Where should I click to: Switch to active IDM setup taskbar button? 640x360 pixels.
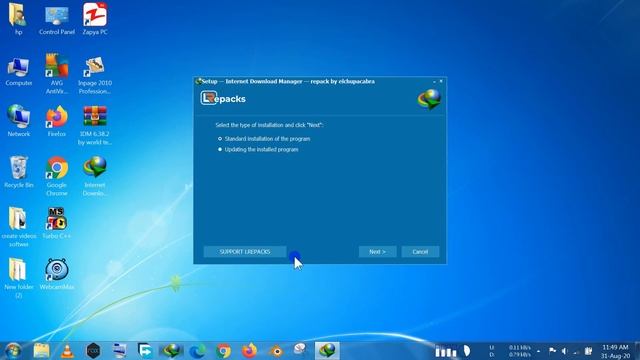[327, 351]
